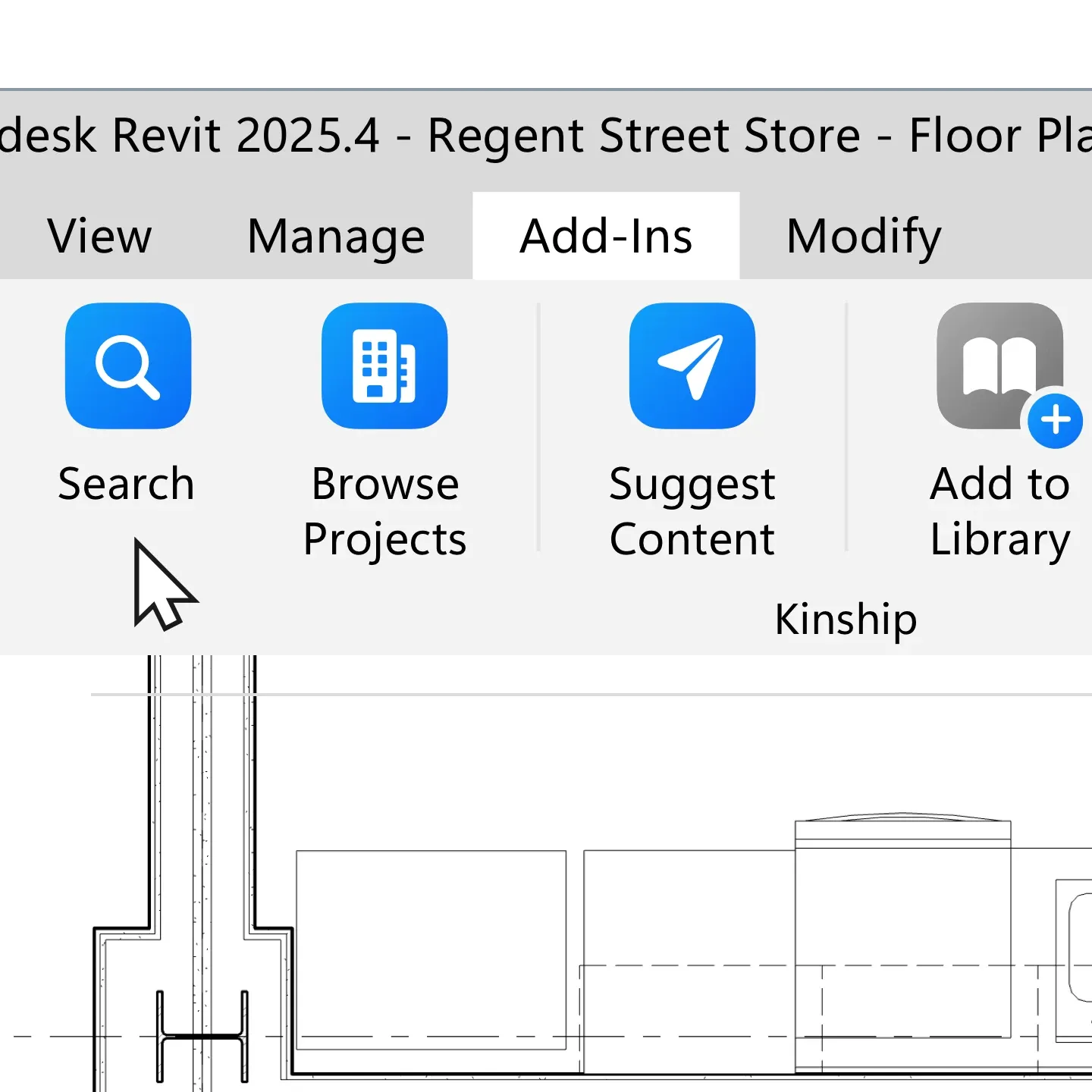Select the left rectangular fixture in the plan

click(x=431, y=950)
